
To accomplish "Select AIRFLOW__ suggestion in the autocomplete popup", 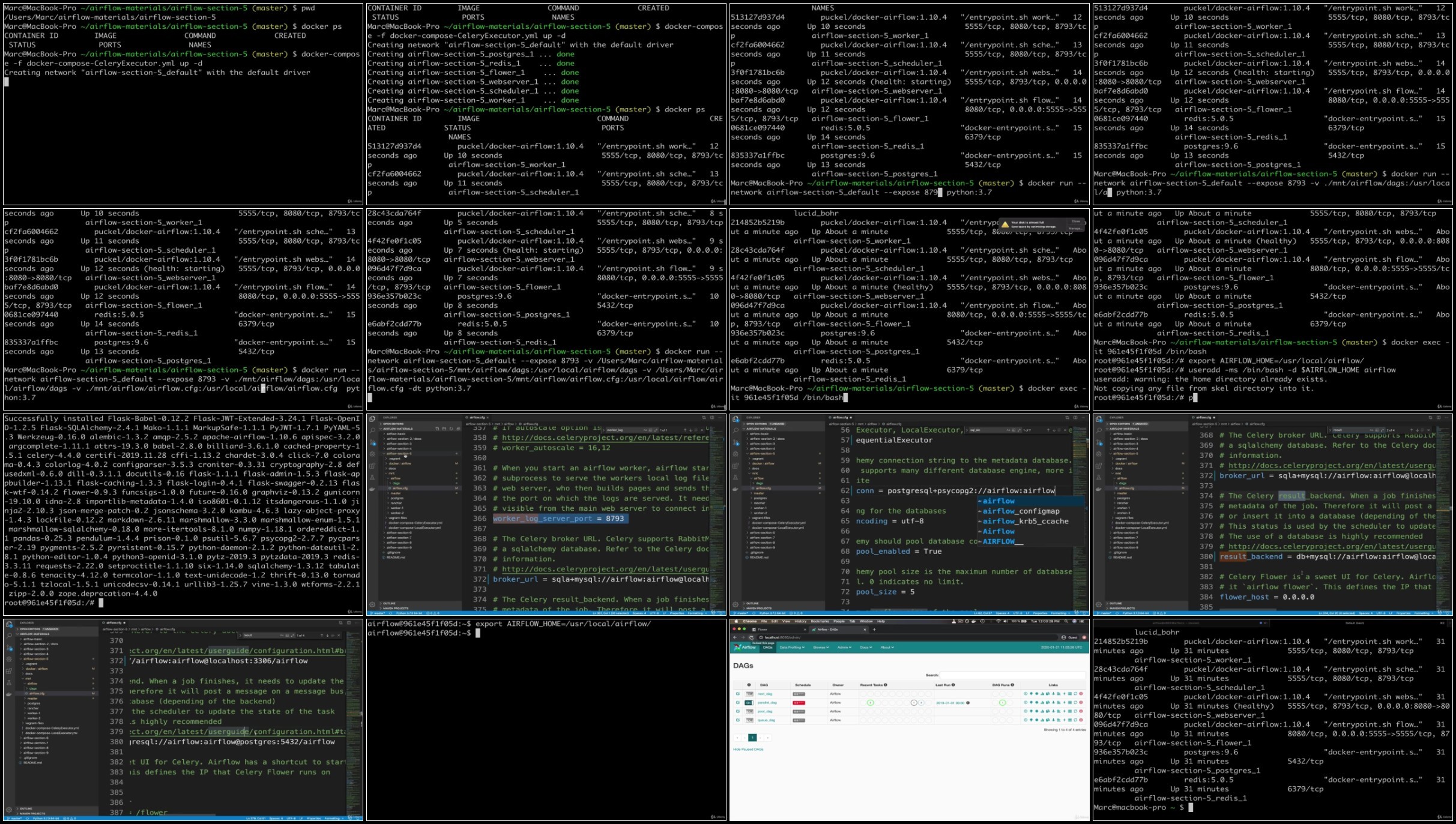I will tap(1030, 541).
